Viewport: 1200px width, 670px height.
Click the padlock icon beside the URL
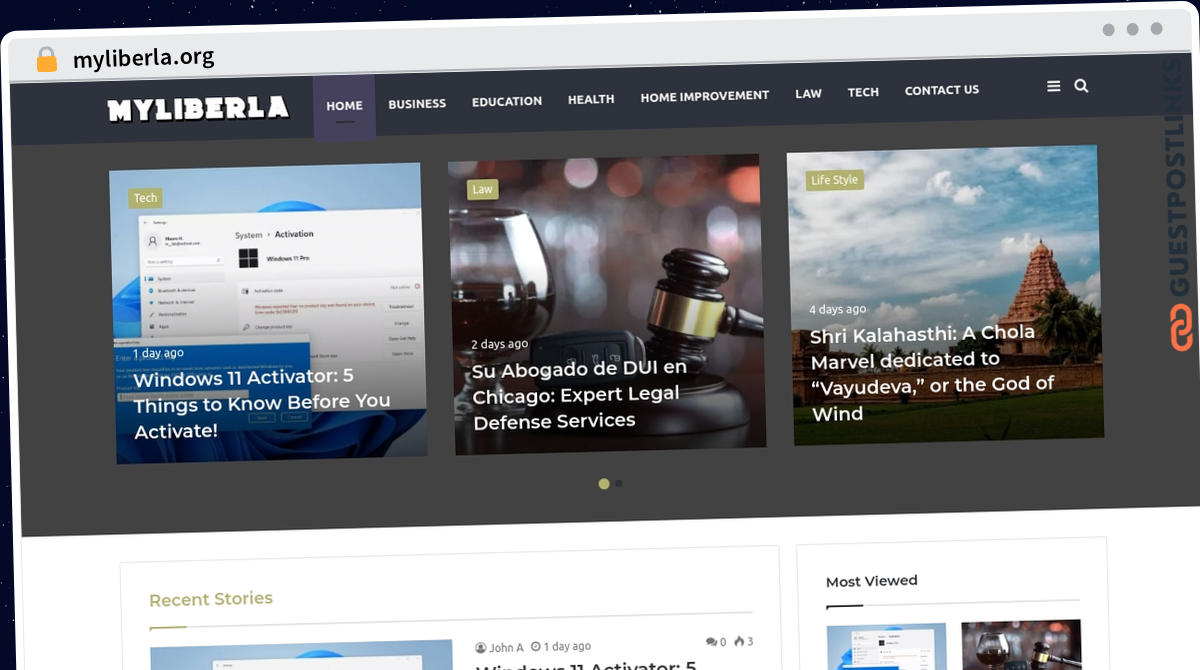point(47,59)
